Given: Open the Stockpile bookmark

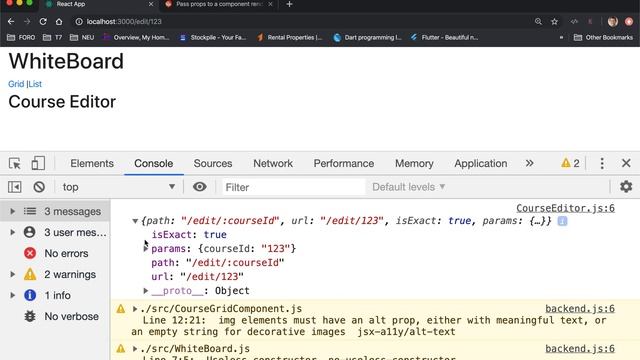Looking at the screenshot, I should tap(213, 38).
